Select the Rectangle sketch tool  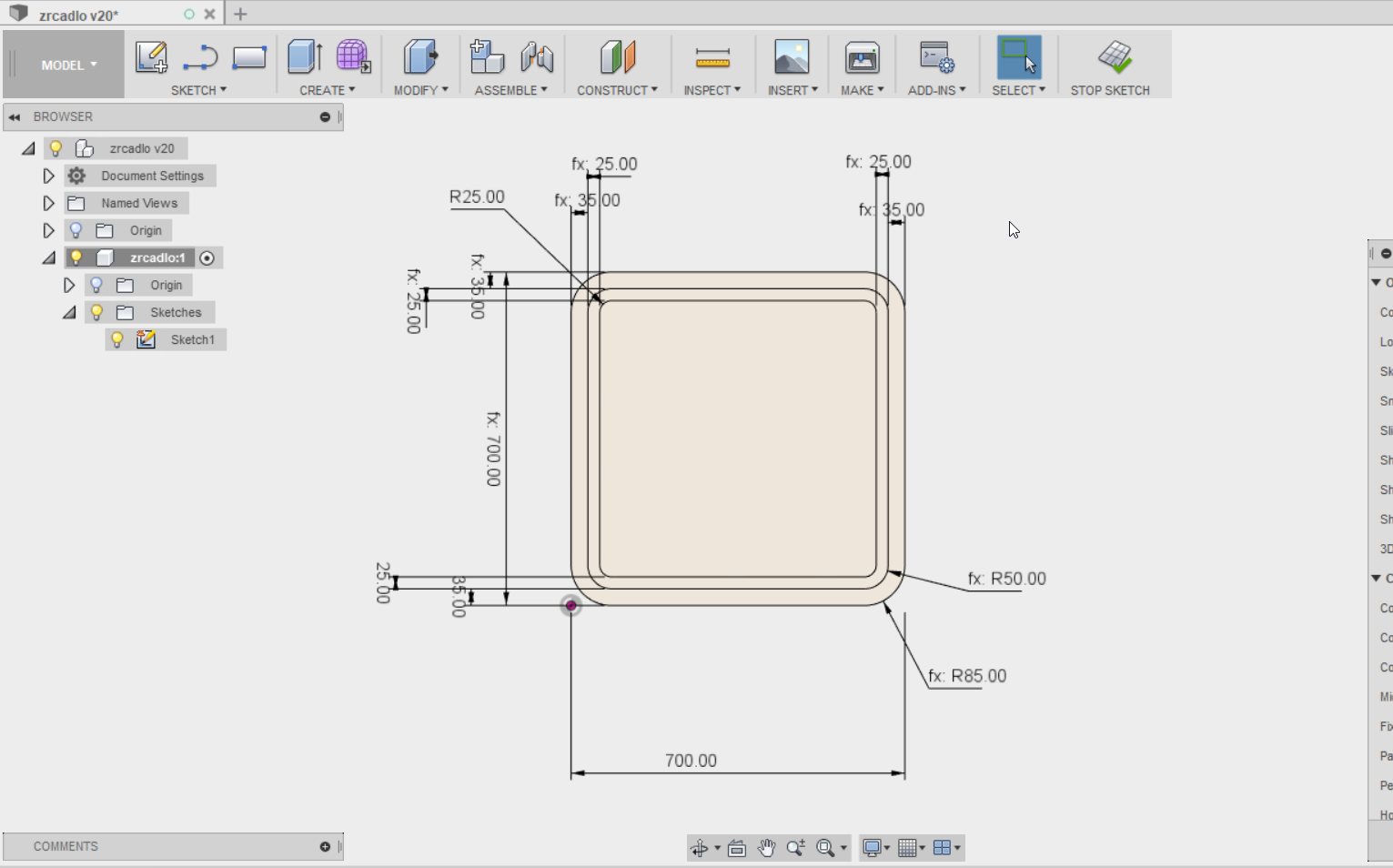click(248, 57)
